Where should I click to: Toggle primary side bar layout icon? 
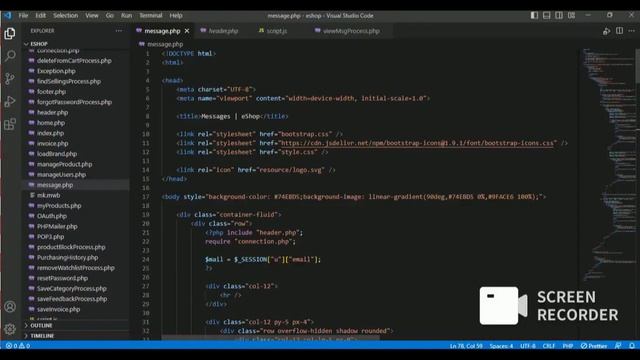pyautogui.click(x=534, y=16)
